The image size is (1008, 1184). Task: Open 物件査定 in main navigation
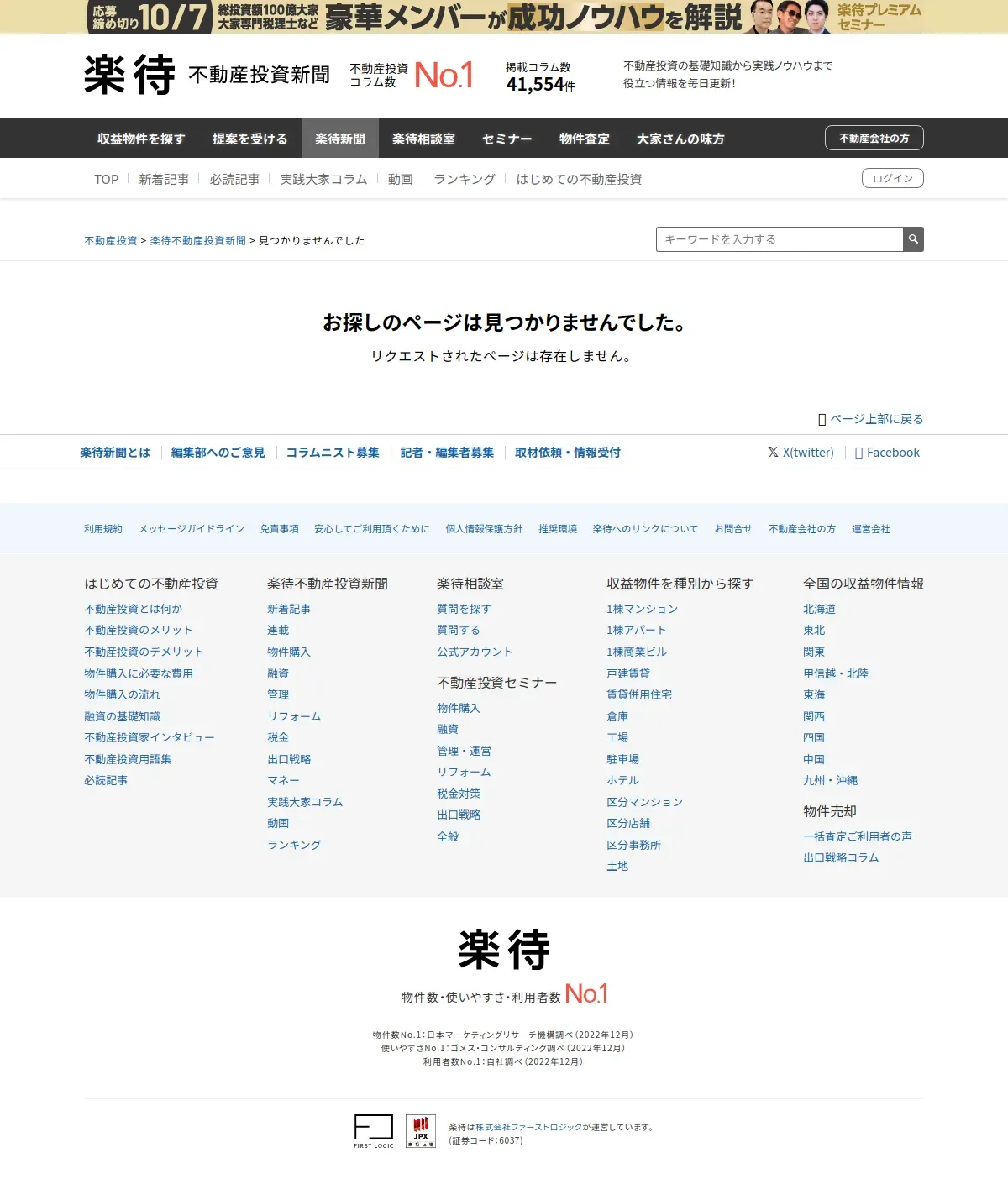[585, 139]
